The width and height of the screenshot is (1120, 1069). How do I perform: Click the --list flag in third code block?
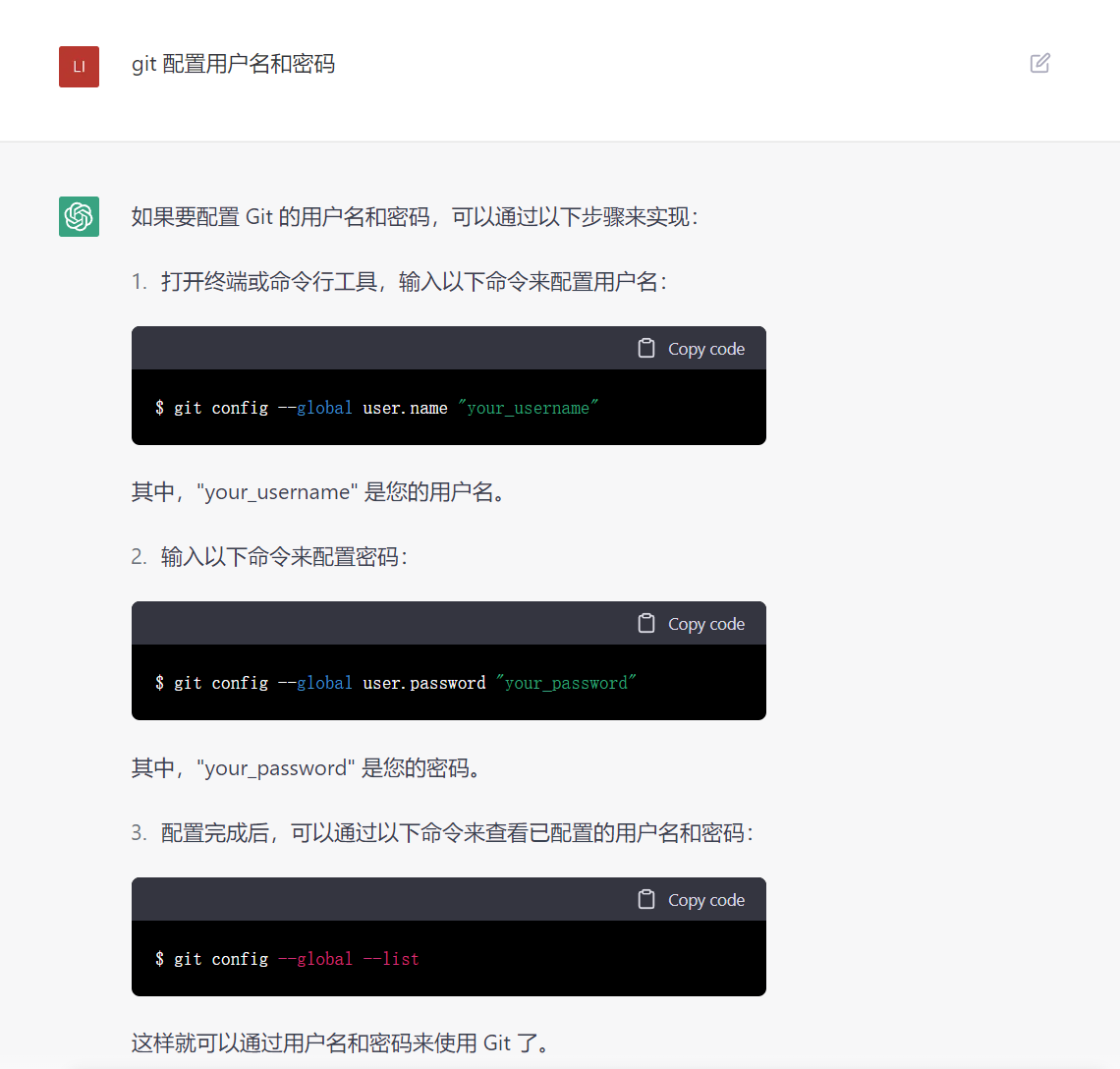[x=391, y=958]
